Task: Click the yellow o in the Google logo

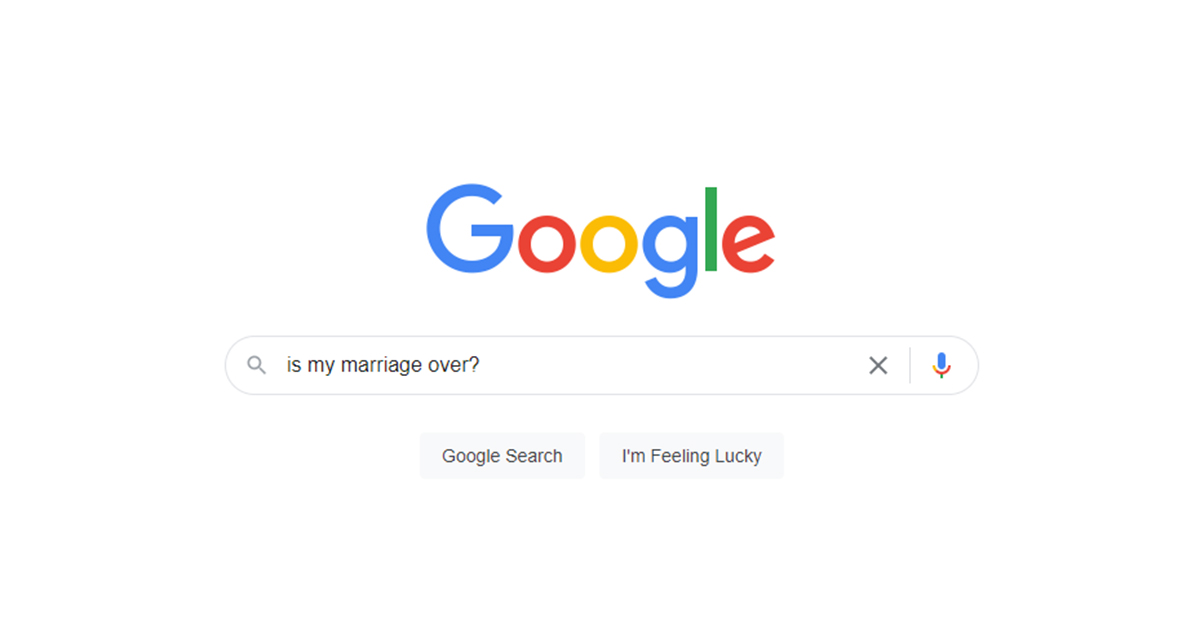Action: tap(609, 243)
